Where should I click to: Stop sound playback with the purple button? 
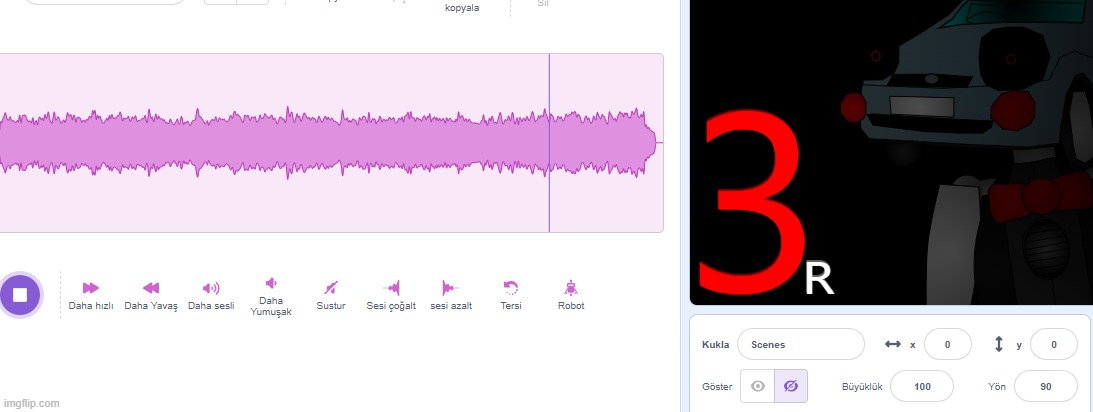20,295
